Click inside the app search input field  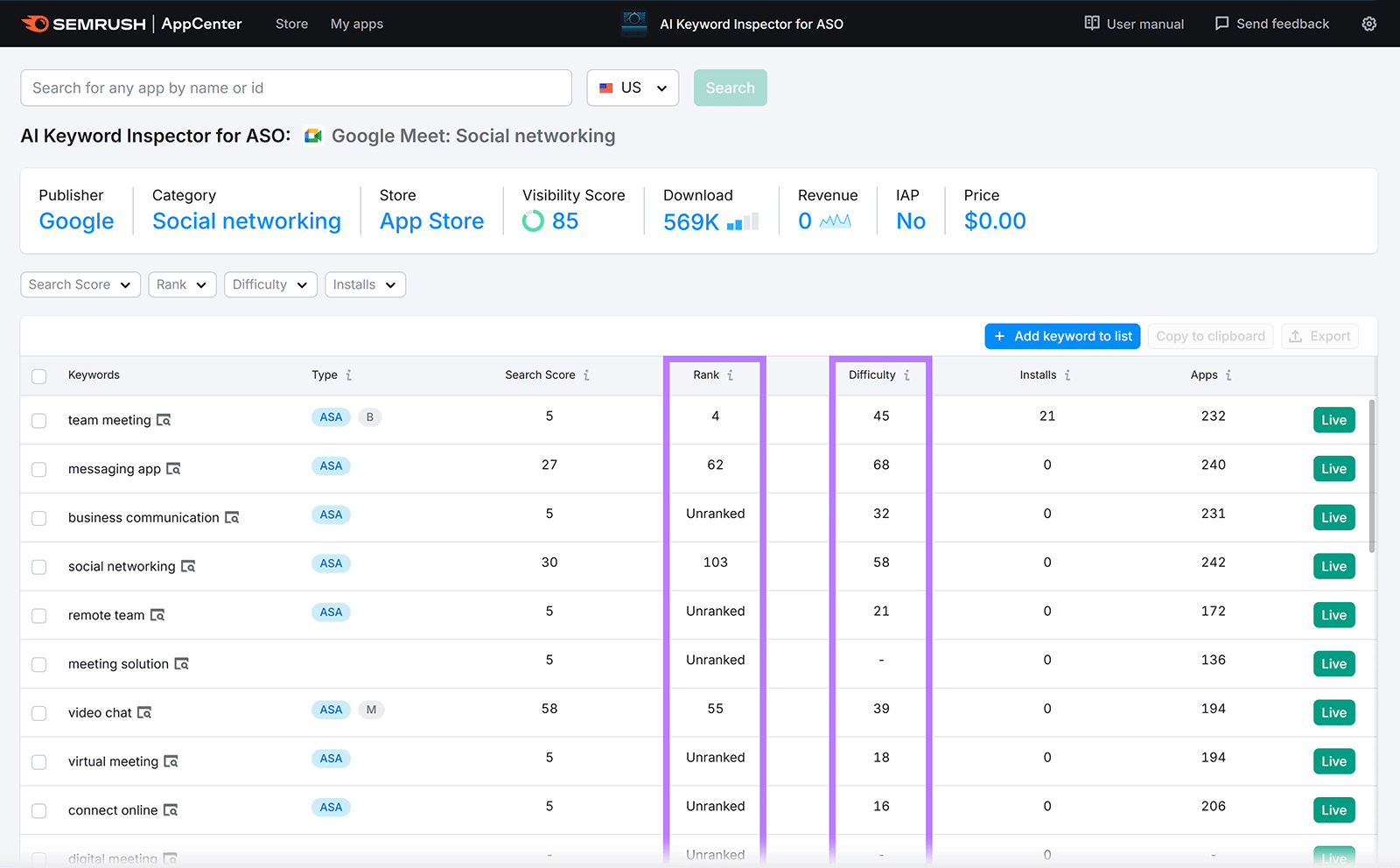[296, 87]
